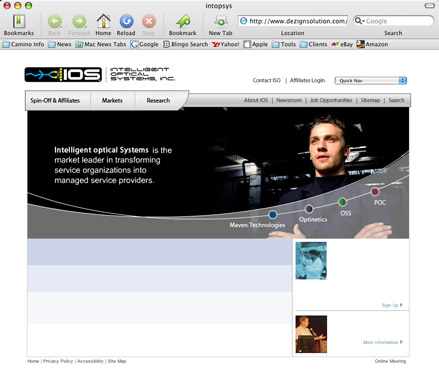Open the Apple bookmark

[x=255, y=44]
